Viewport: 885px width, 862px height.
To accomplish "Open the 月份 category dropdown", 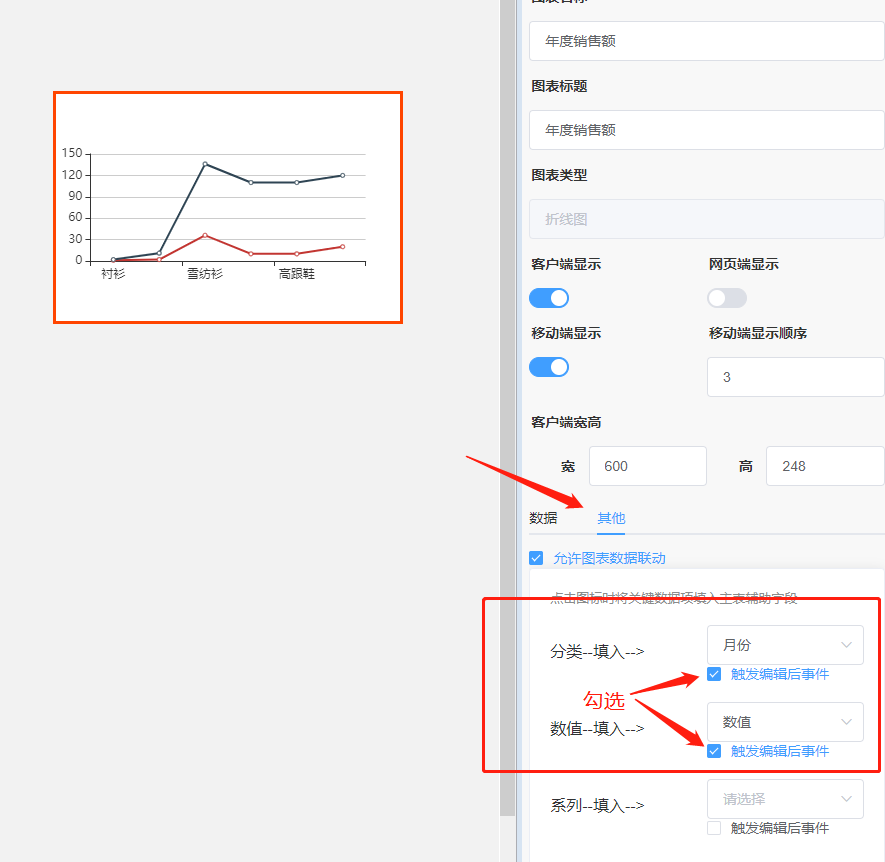I will (x=785, y=645).
